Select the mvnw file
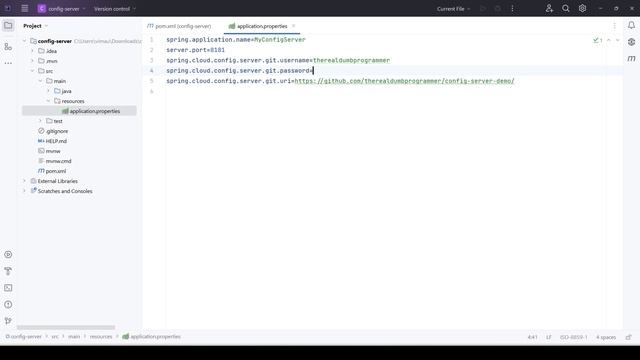 (53, 151)
